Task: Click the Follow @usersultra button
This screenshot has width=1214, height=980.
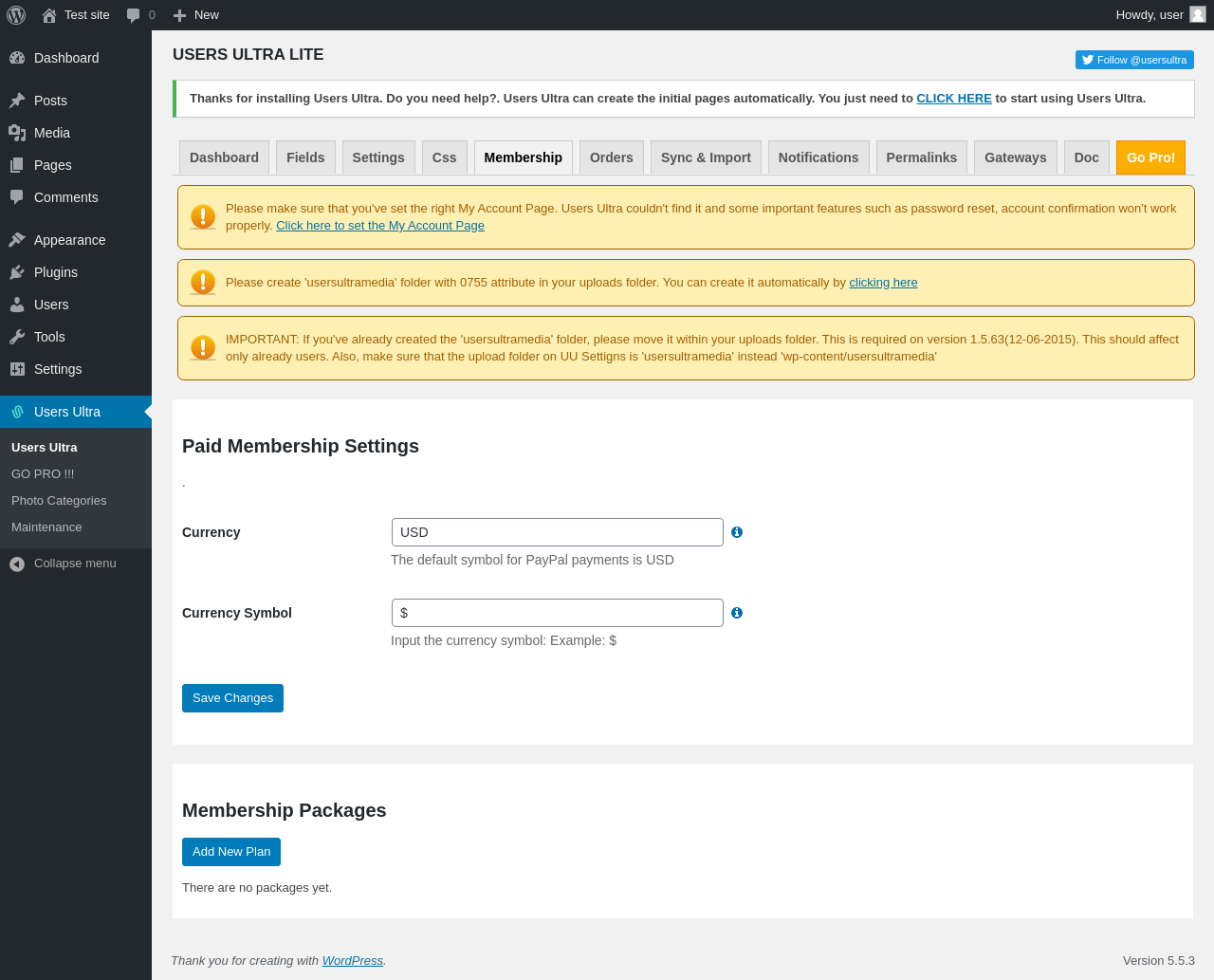Action: coord(1134,60)
